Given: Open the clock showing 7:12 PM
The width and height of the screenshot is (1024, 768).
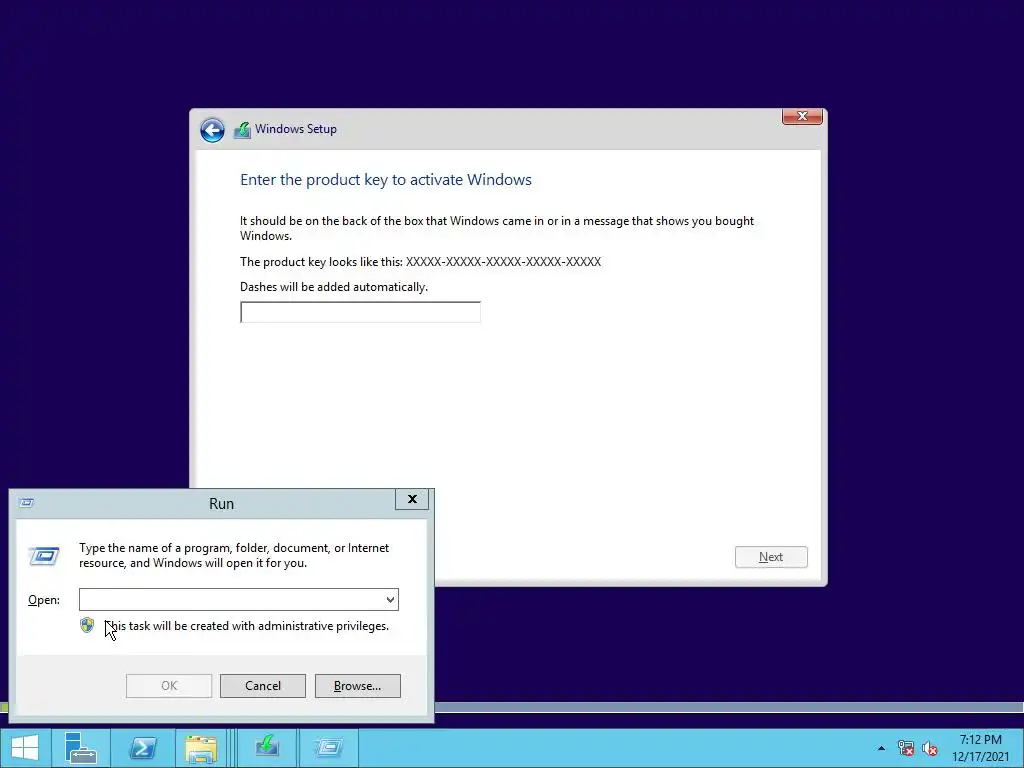Looking at the screenshot, I should tap(980, 748).
